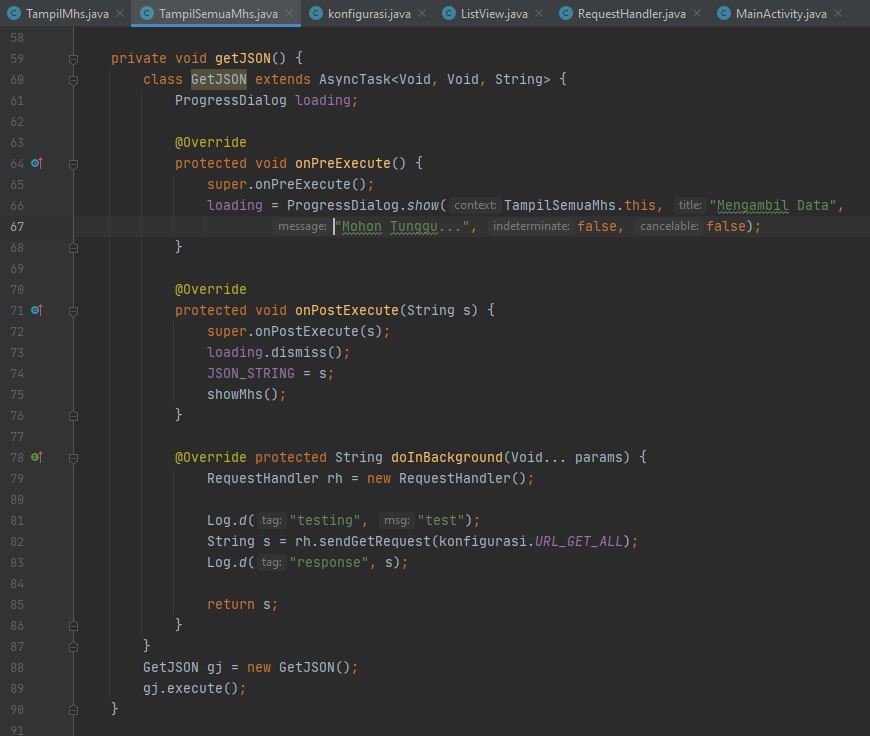Click loading.dismiss() call on line 73
This screenshot has width=870, height=736.
click(x=274, y=352)
